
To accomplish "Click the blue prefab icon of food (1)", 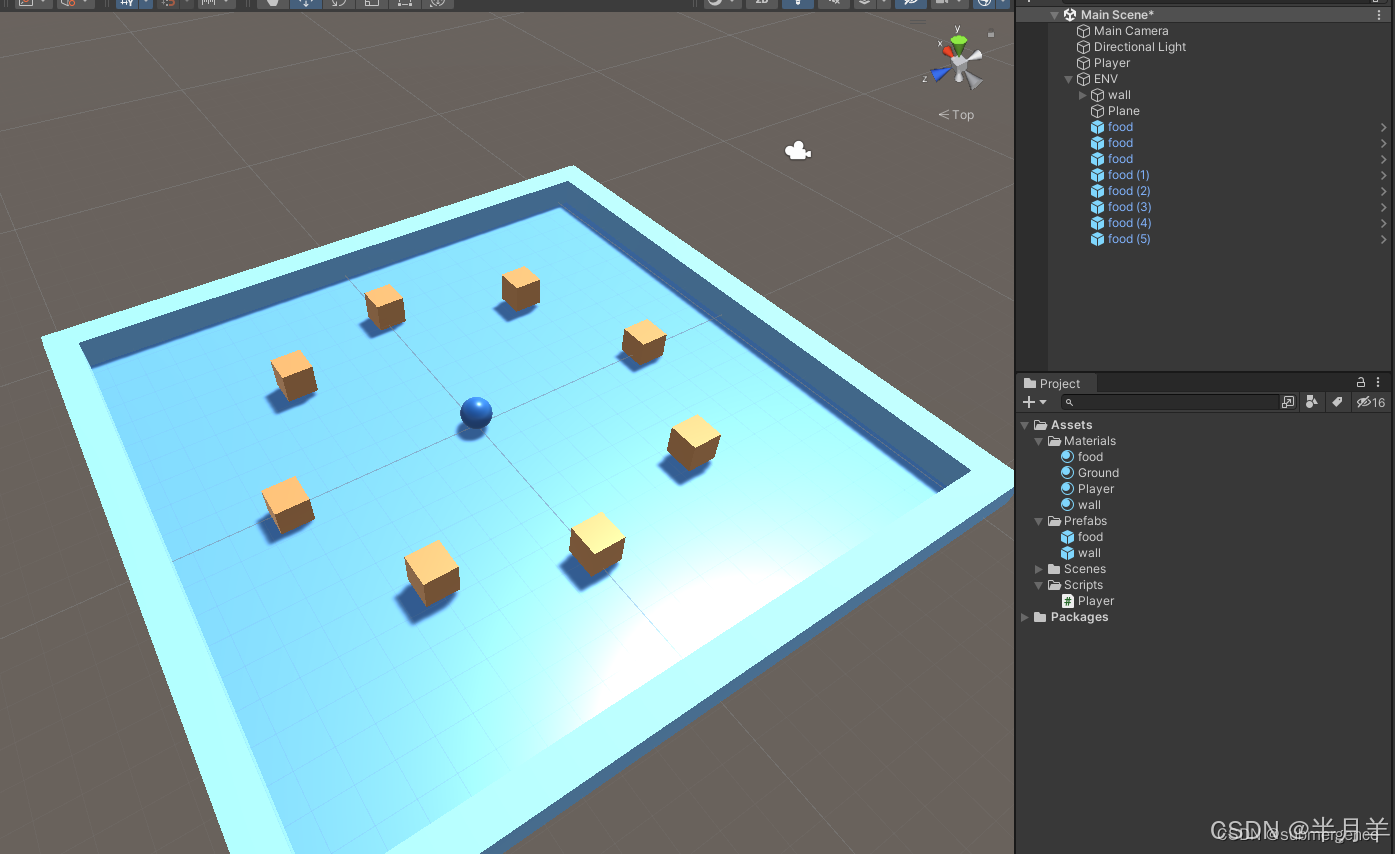I will pos(1097,175).
